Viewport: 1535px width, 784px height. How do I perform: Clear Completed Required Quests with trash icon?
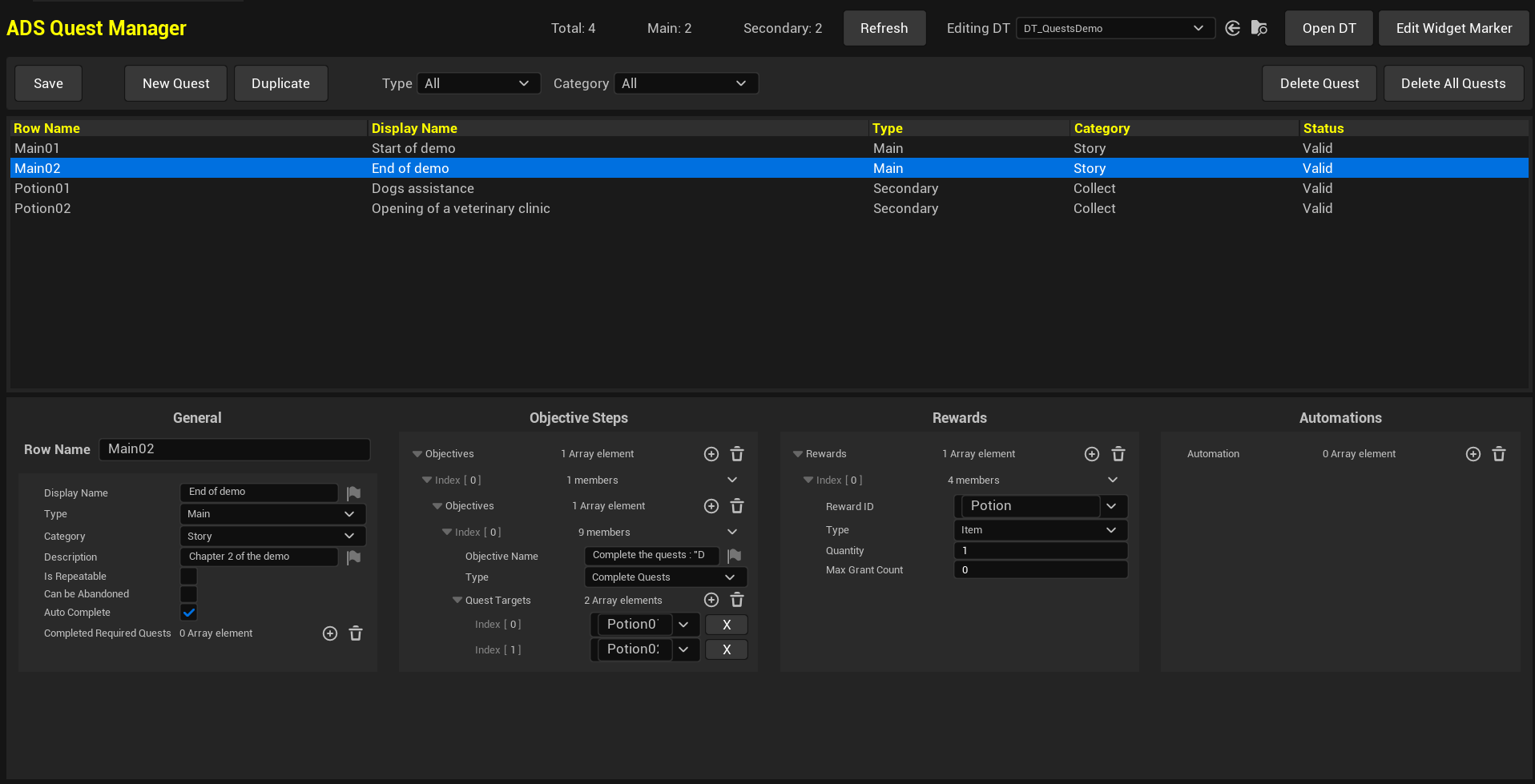(356, 633)
